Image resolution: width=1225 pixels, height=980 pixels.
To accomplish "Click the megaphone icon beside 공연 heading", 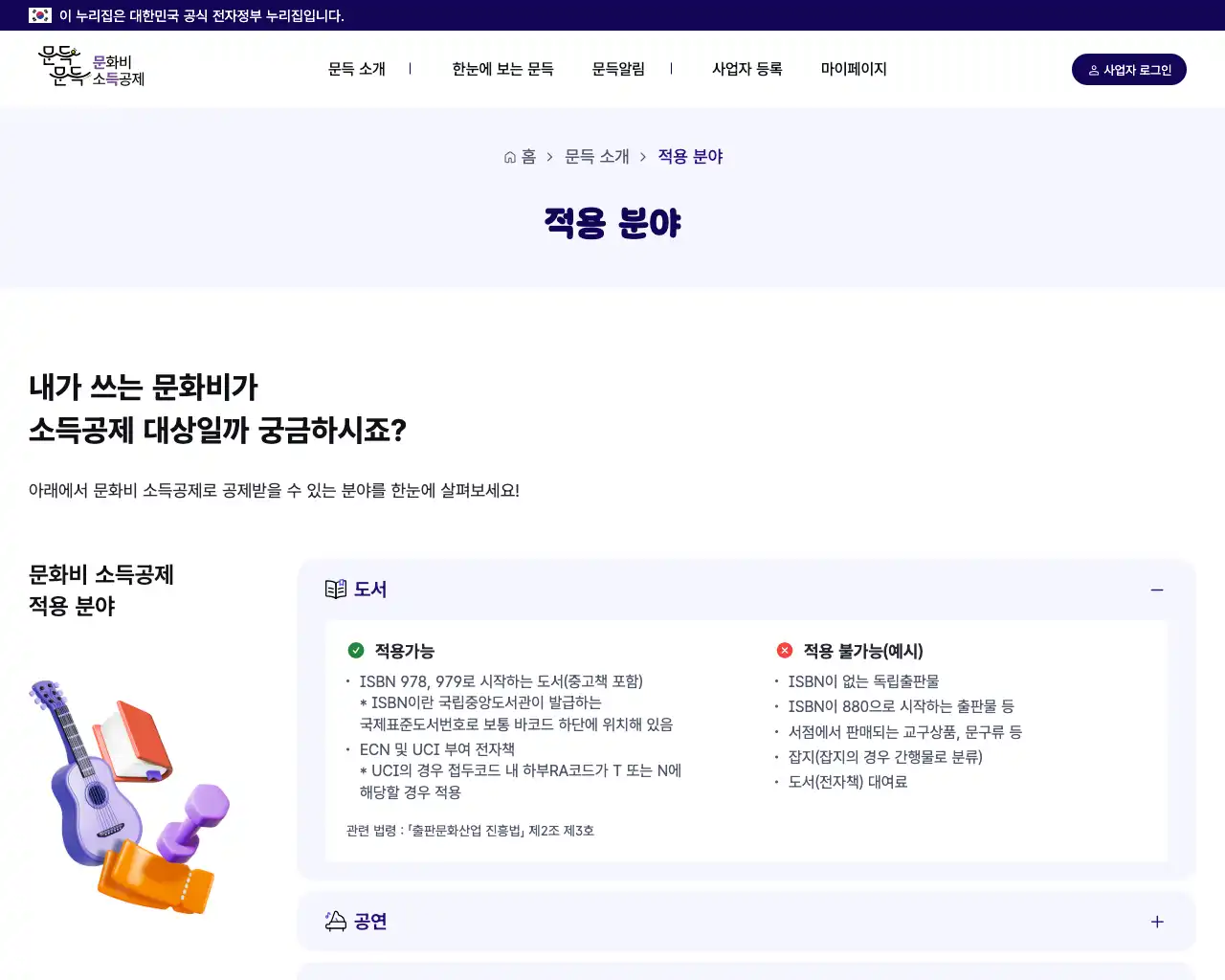I will click(x=336, y=921).
